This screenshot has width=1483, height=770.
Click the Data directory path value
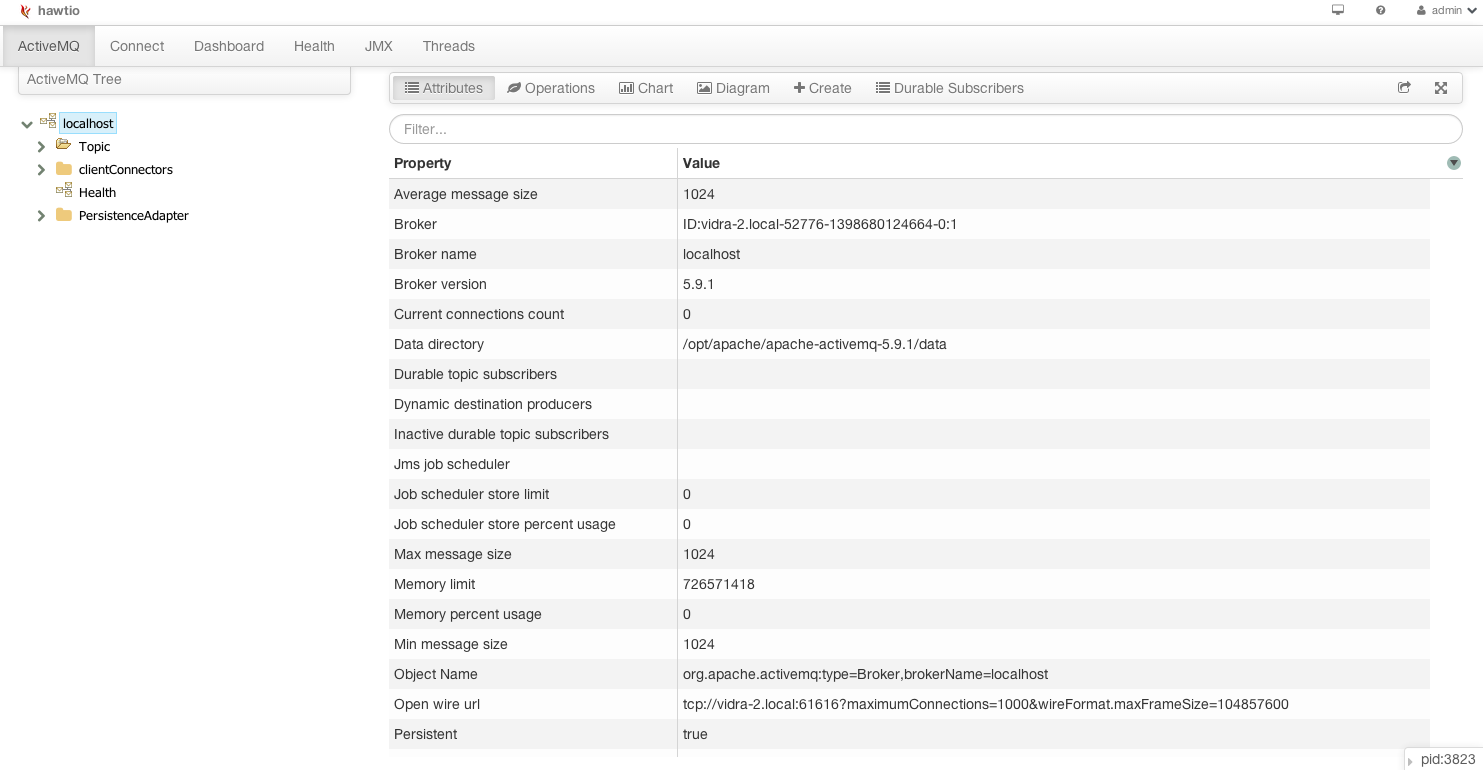(815, 344)
